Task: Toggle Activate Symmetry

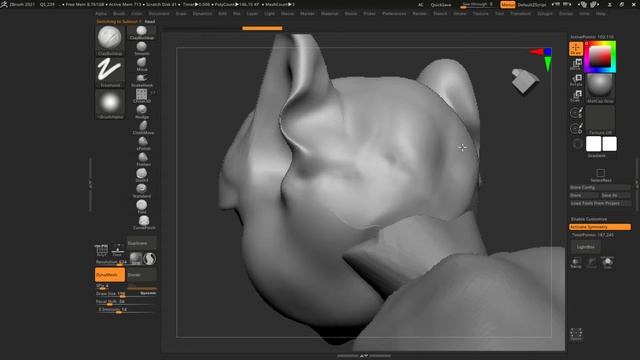Action: tap(600, 227)
